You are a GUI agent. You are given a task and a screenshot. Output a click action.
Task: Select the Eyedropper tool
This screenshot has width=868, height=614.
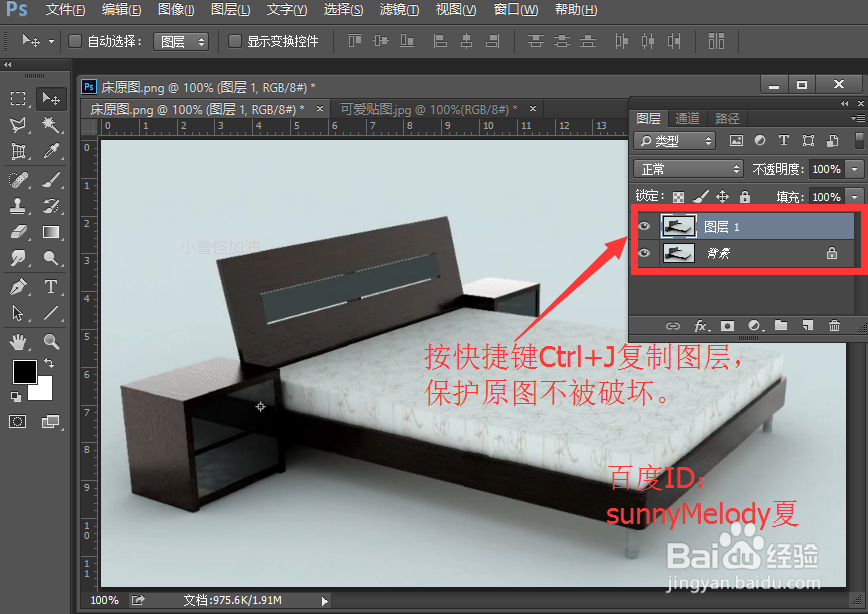tap(51, 151)
